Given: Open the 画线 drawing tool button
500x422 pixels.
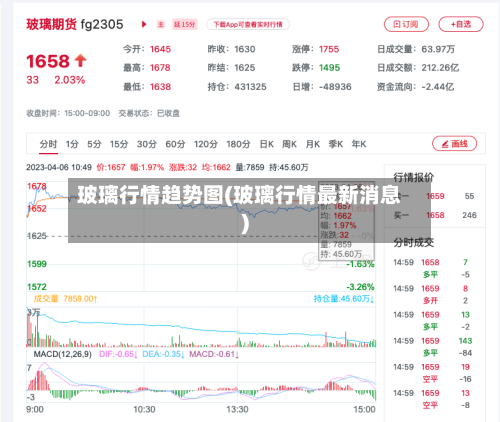Looking at the screenshot, I should point(454,144).
